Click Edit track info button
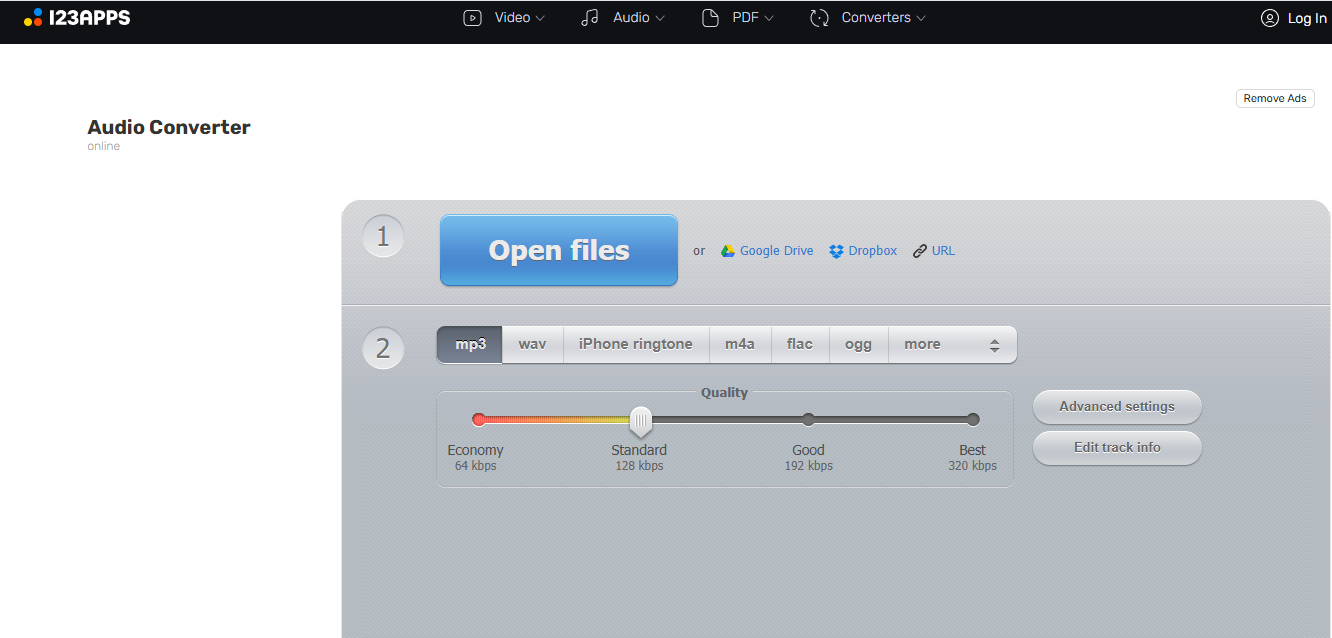The width and height of the screenshot is (1332, 638). pyautogui.click(x=1117, y=448)
